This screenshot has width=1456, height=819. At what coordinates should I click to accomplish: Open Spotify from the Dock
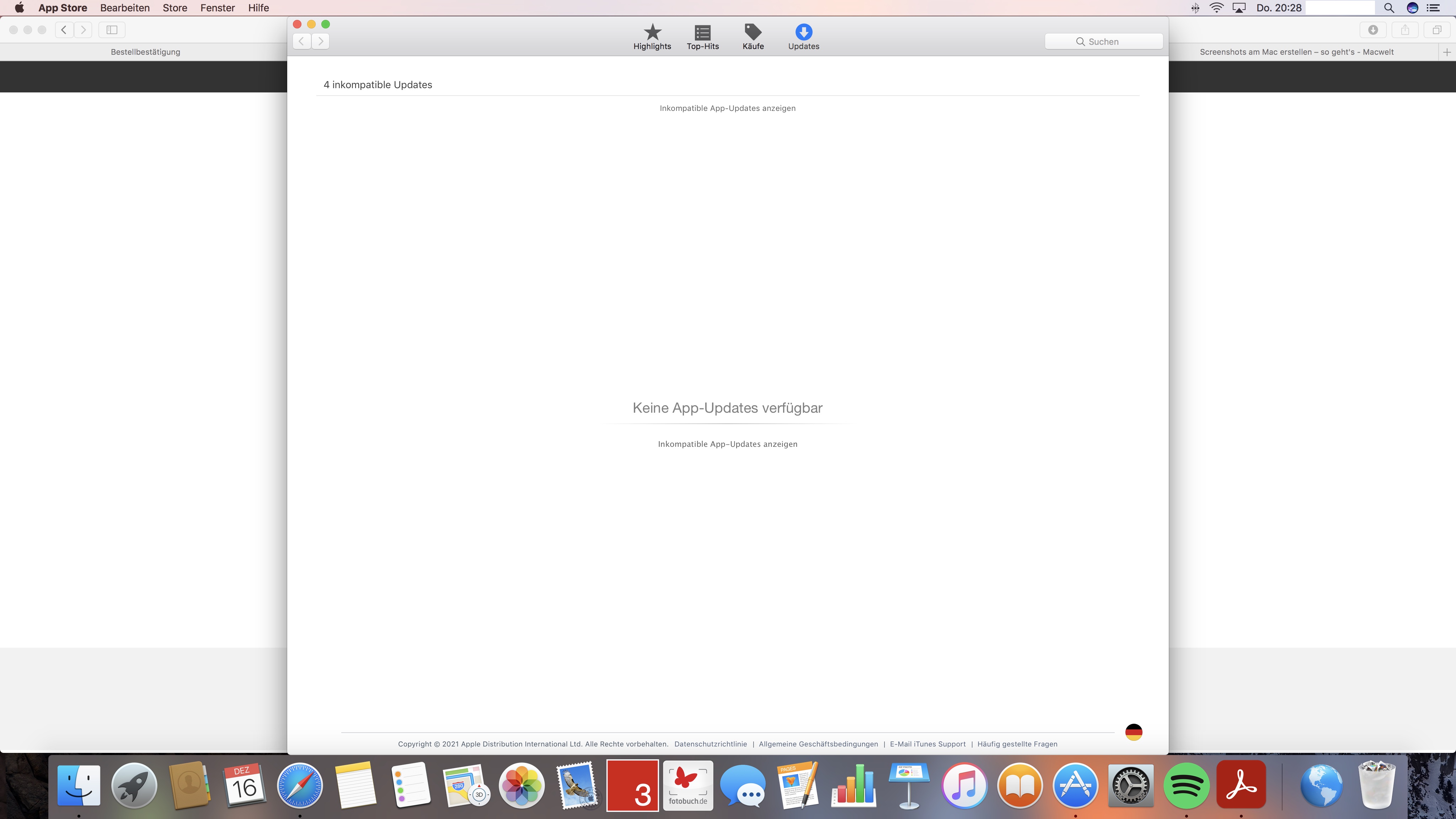(1186, 786)
